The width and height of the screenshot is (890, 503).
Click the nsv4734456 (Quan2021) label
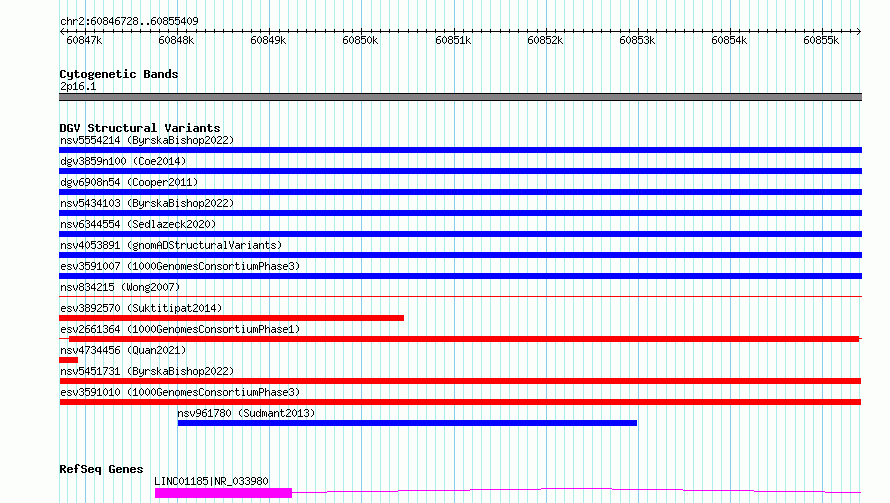point(123,350)
